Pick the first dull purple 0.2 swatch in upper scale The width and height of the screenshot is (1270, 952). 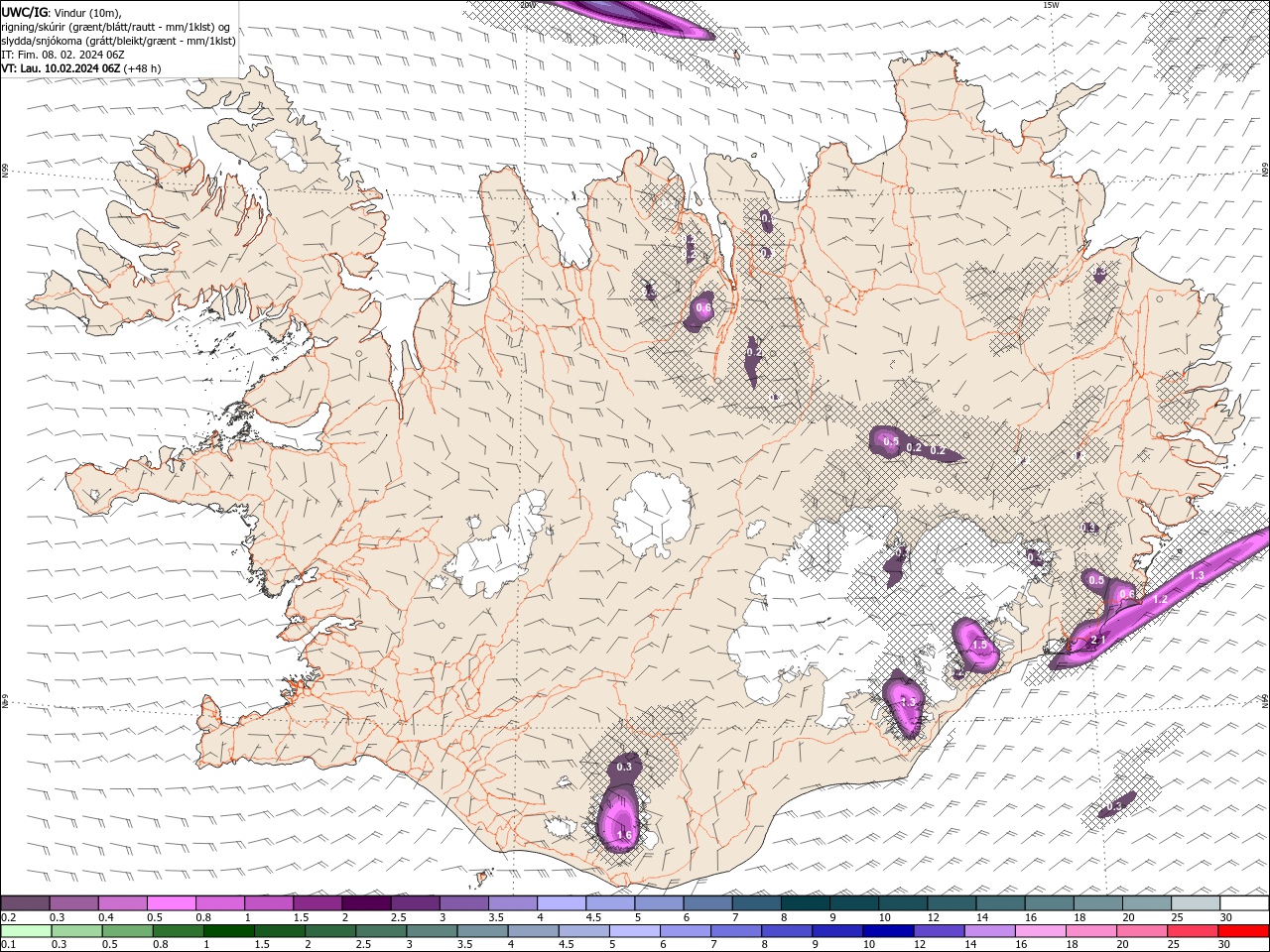[26, 903]
